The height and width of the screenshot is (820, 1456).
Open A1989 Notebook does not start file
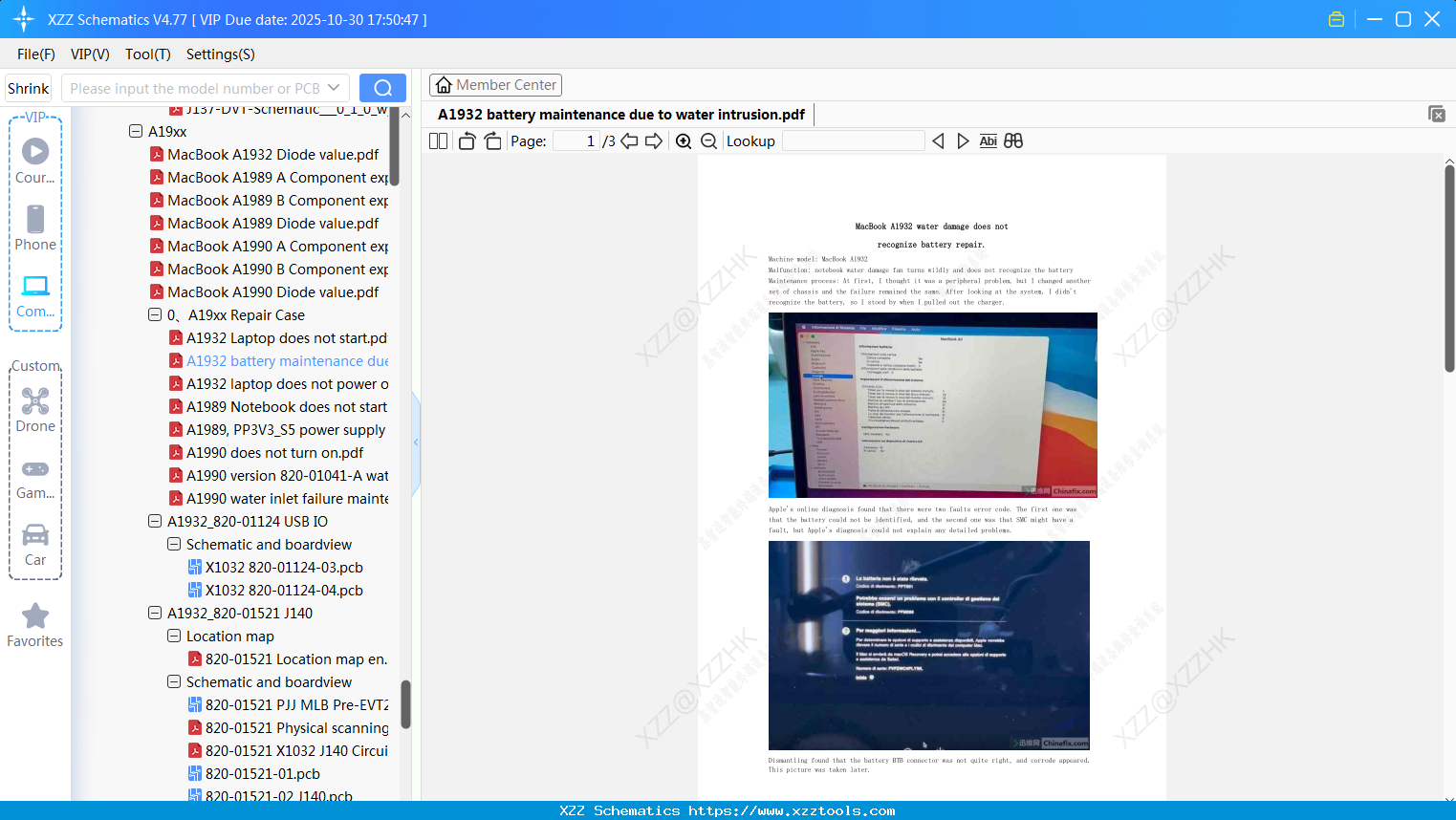pos(278,407)
